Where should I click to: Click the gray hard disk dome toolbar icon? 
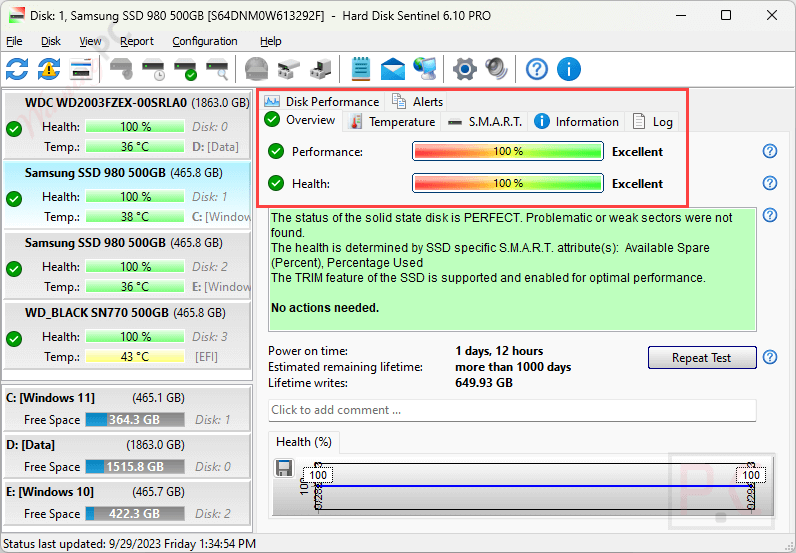tap(257, 69)
